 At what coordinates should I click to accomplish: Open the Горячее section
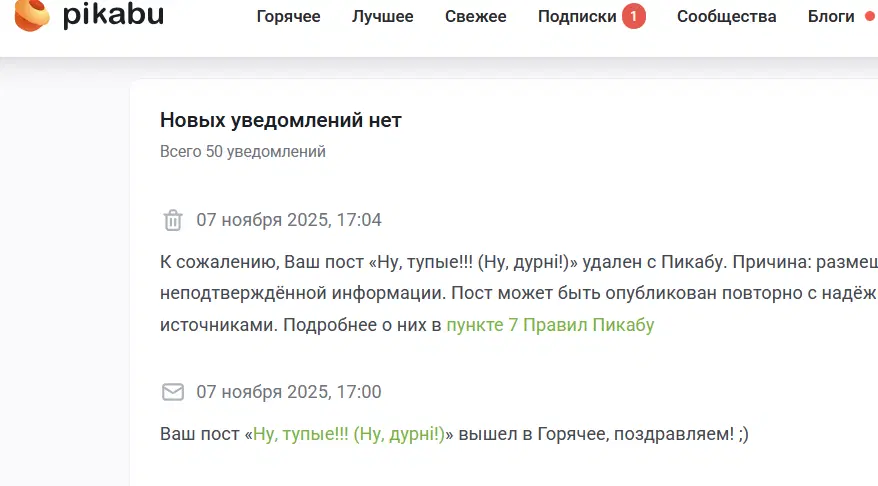click(x=289, y=17)
